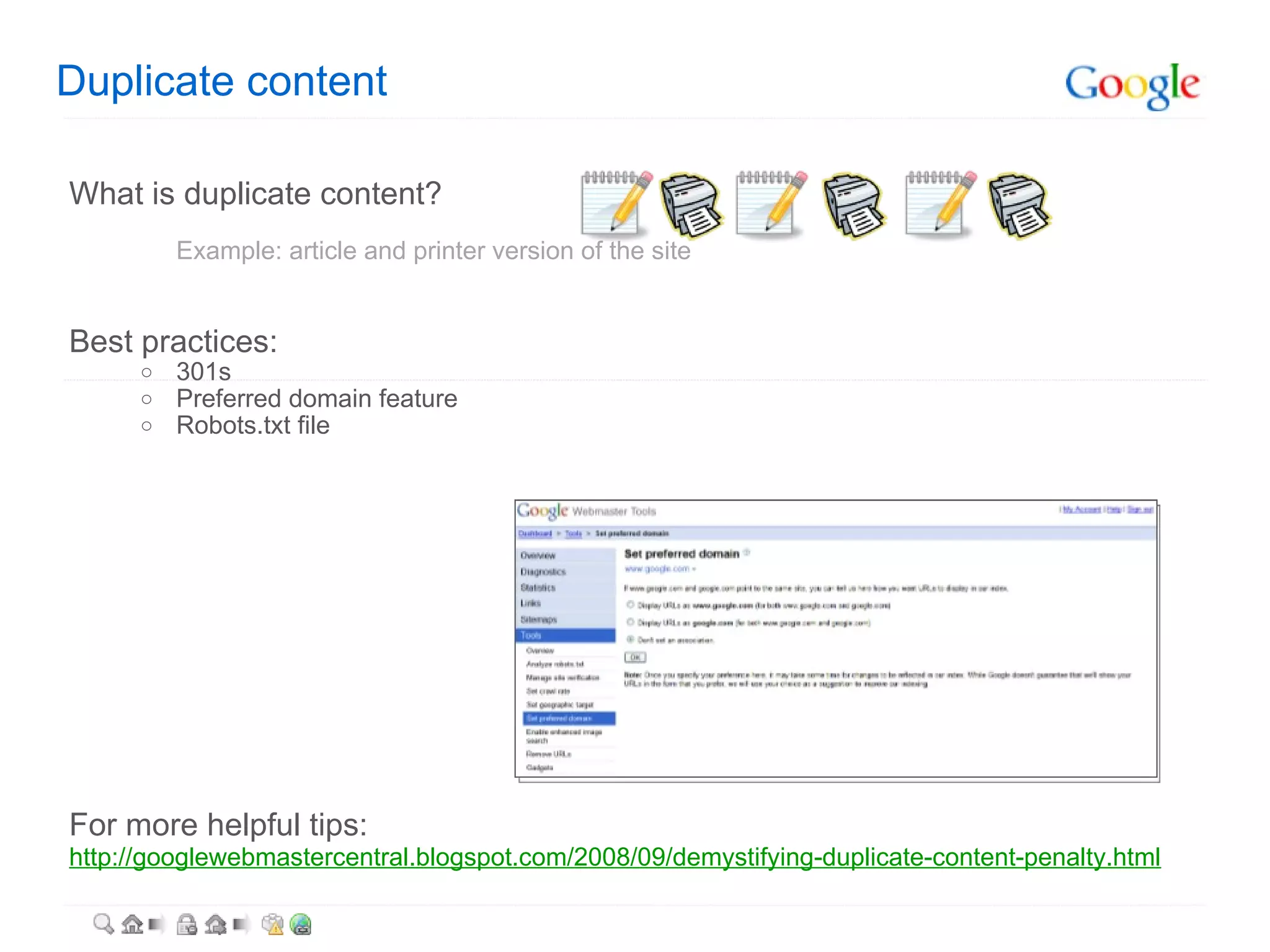This screenshot has height=952, width=1270.
Task: Click the '301s' bullet
Action: click(203, 372)
